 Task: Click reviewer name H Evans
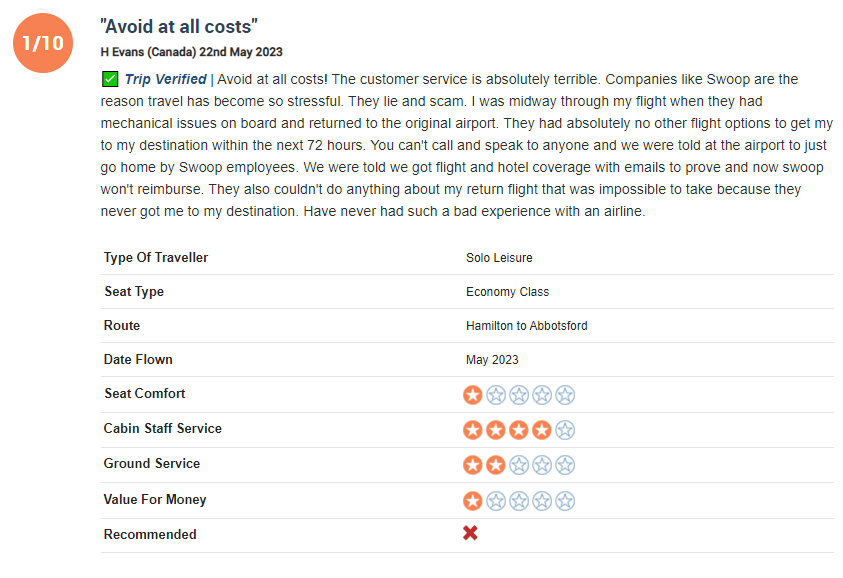tap(122, 52)
